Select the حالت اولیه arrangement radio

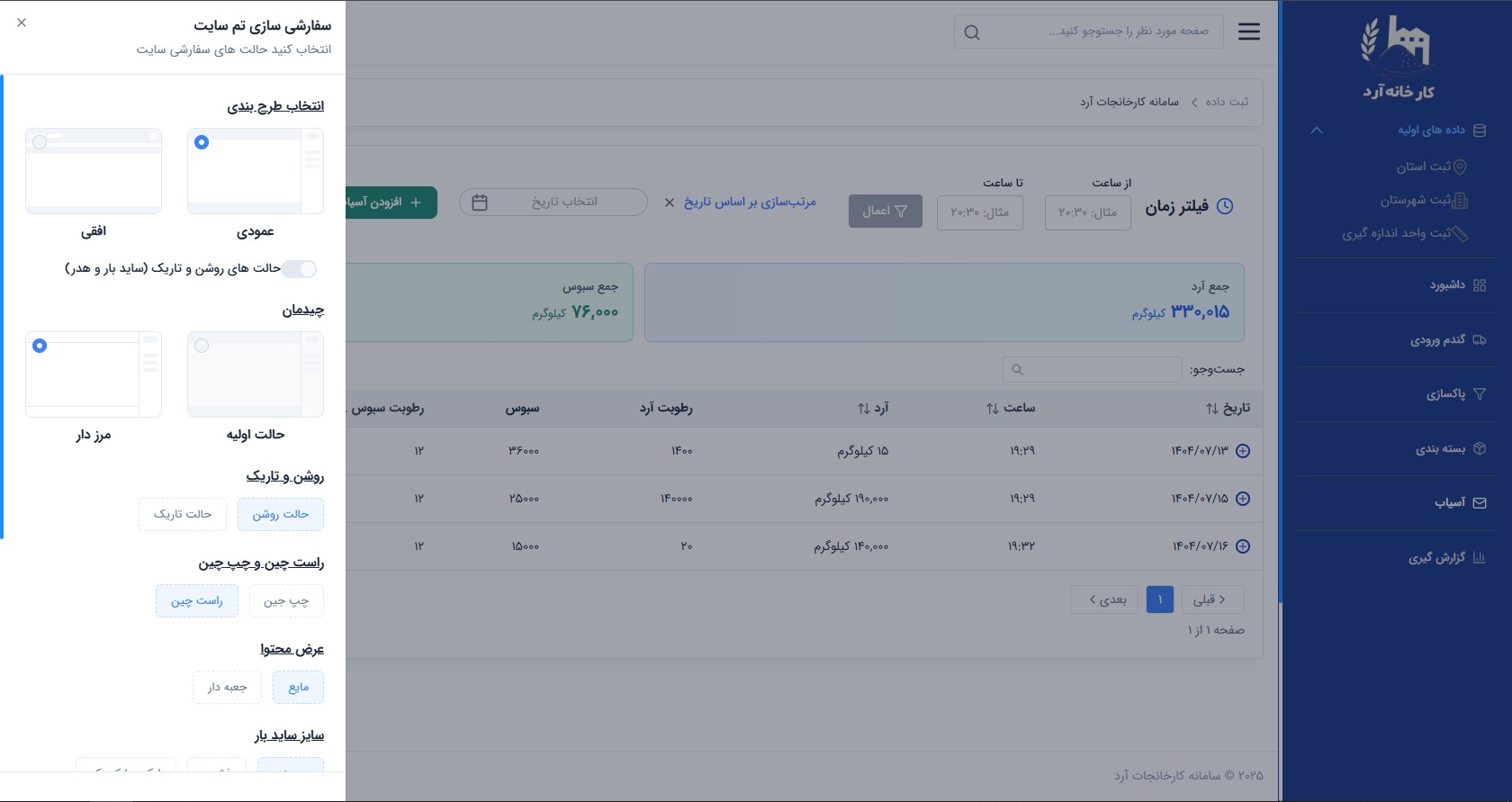(202, 346)
